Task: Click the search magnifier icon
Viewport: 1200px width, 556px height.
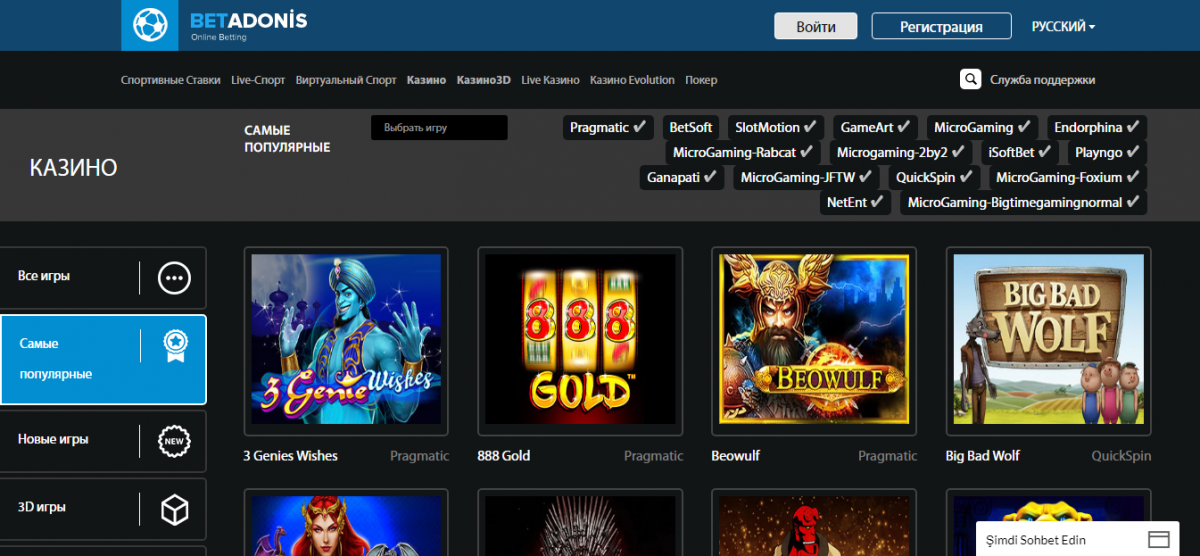Action: pos(970,80)
